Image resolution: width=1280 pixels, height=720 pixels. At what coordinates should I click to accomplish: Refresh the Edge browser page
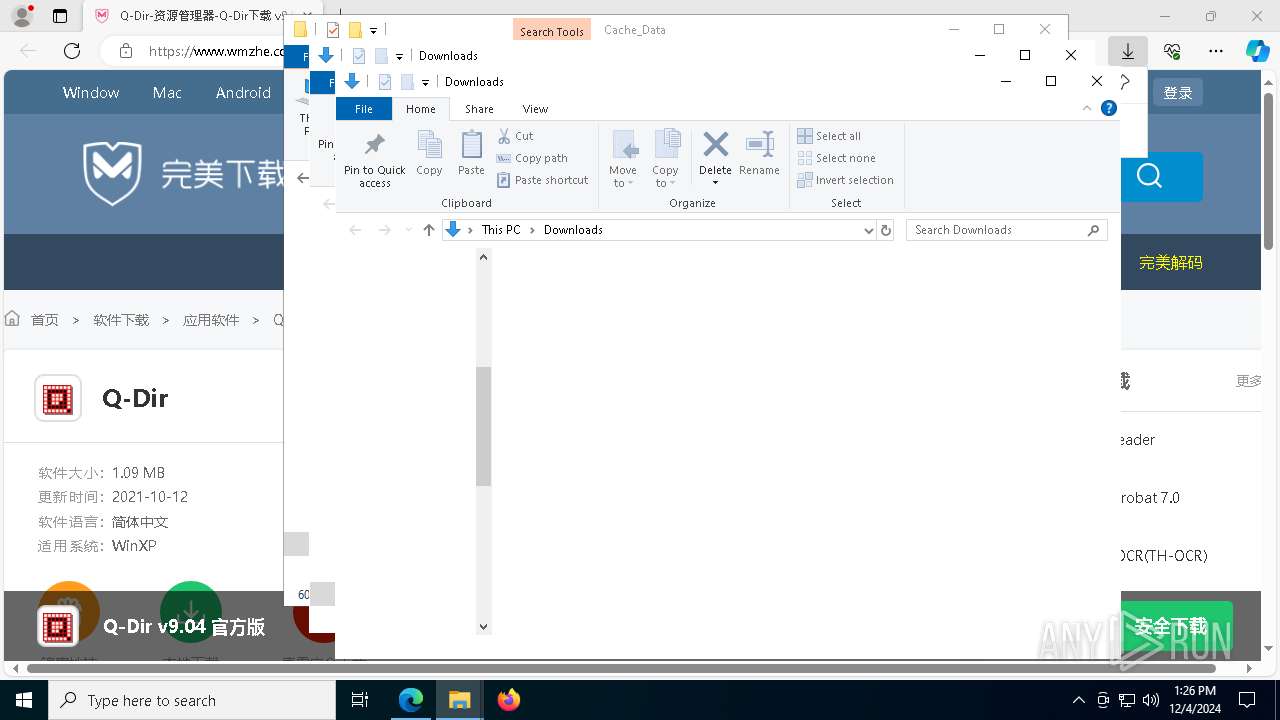(x=72, y=51)
